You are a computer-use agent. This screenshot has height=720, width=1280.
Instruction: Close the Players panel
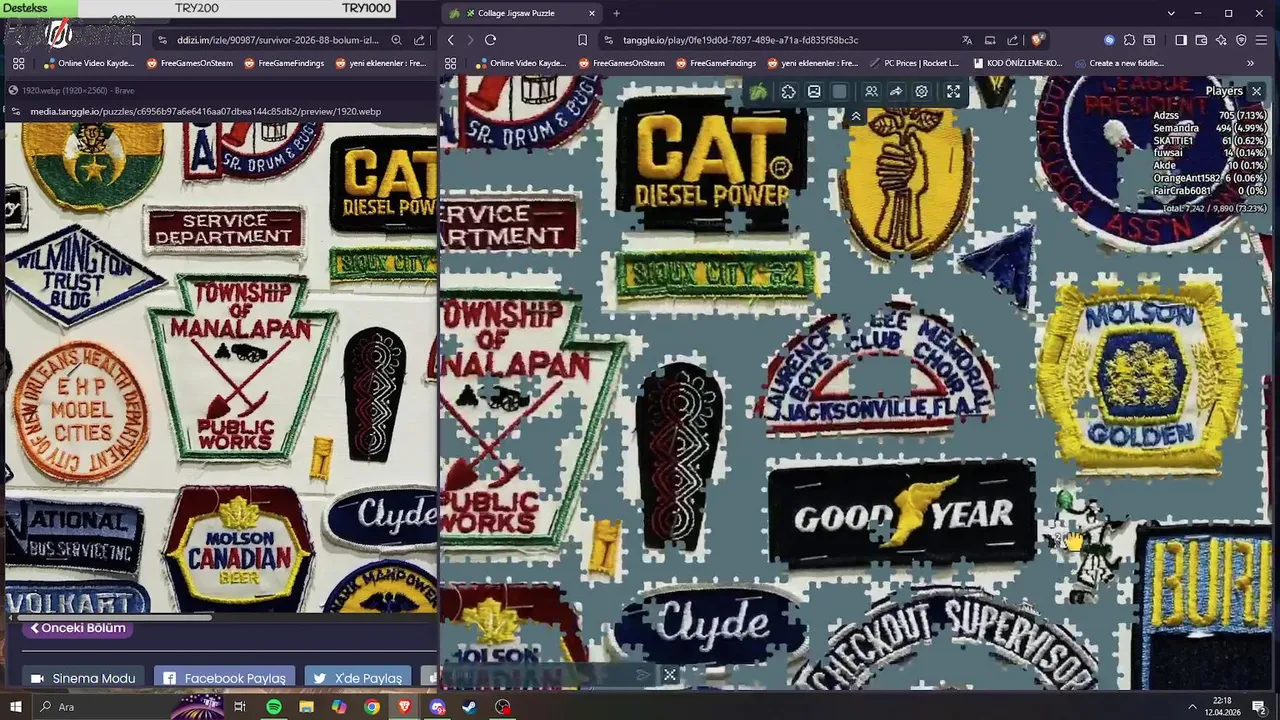(x=1257, y=91)
